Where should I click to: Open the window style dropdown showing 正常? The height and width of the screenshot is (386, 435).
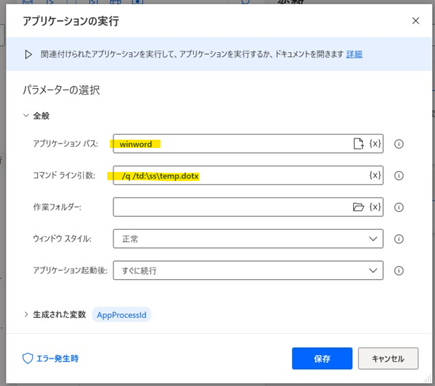[x=248, y=239]
